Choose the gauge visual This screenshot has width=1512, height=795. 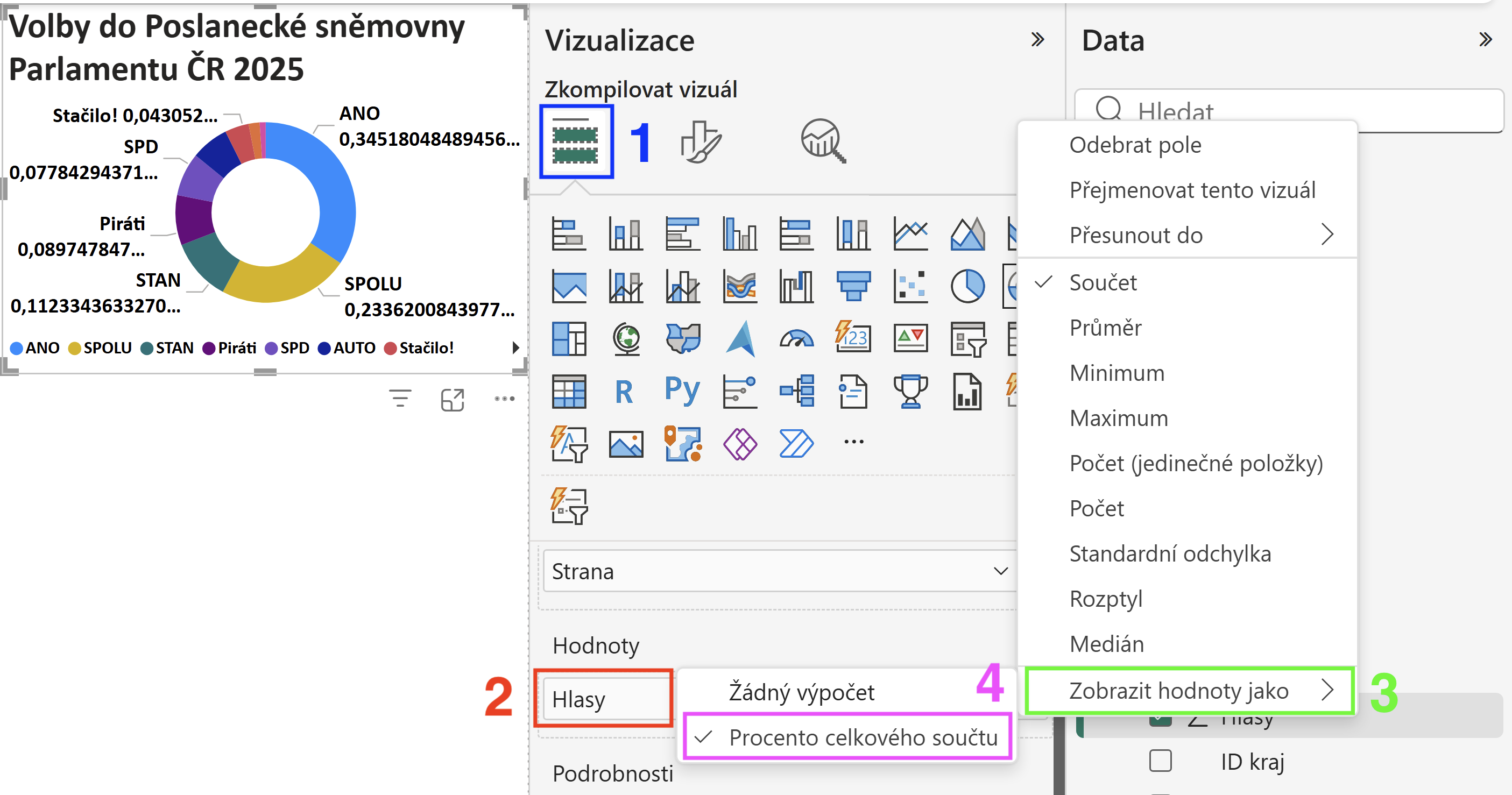(x=796, y=338)
